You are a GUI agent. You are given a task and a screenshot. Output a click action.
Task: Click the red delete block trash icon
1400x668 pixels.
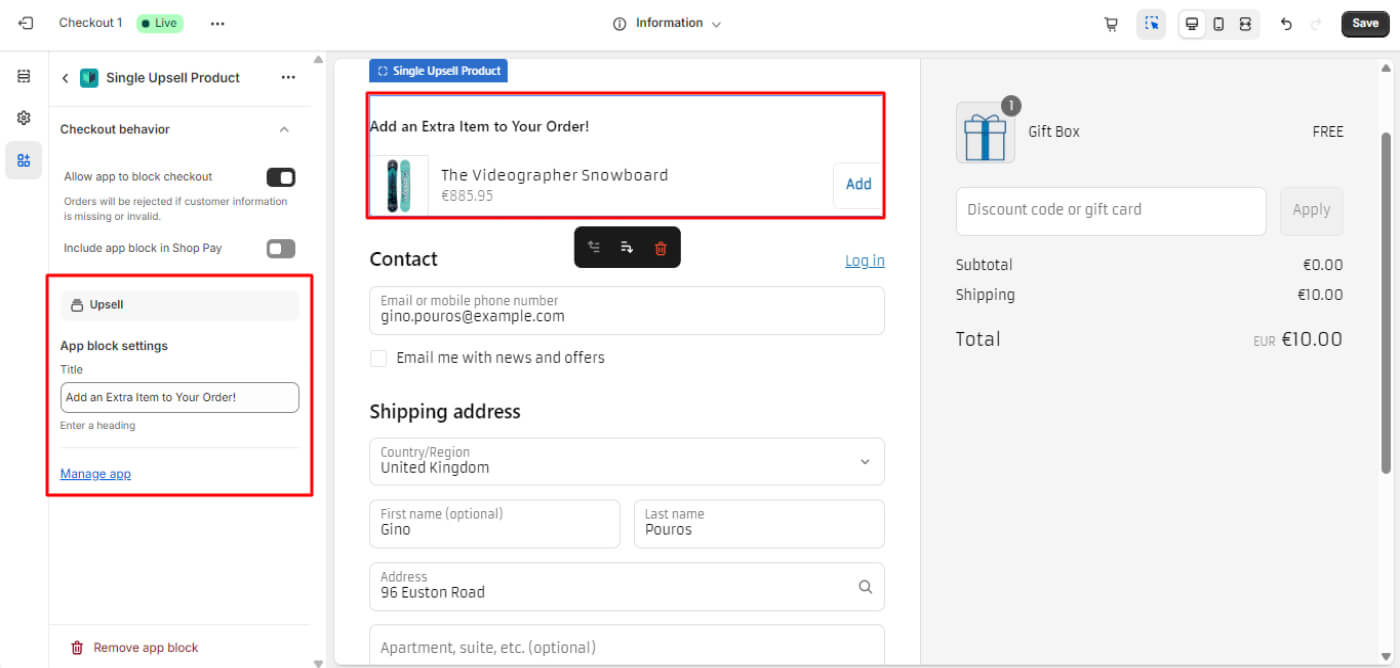(660, 248)
